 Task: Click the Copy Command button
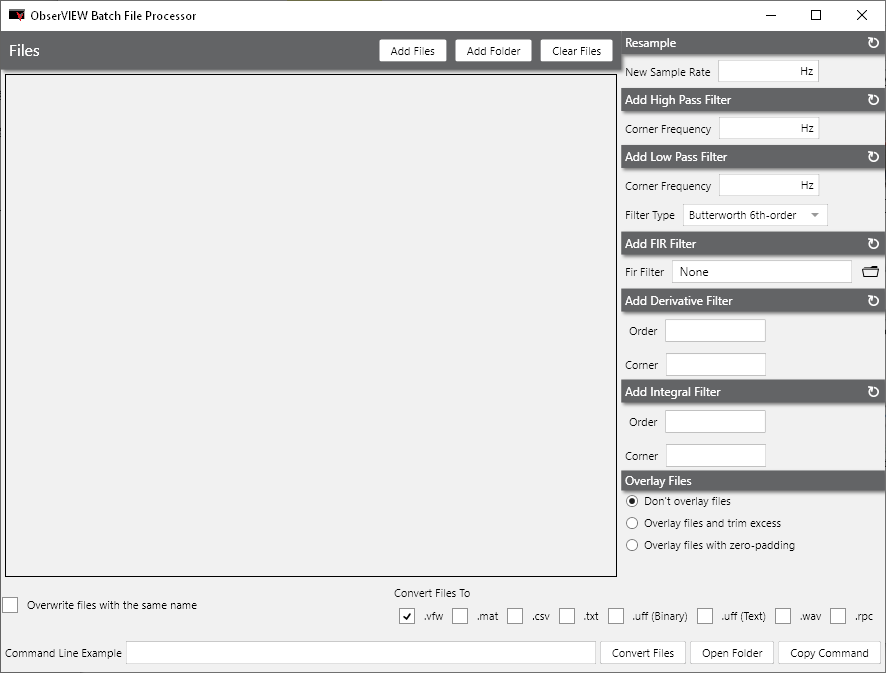[829, 653]
